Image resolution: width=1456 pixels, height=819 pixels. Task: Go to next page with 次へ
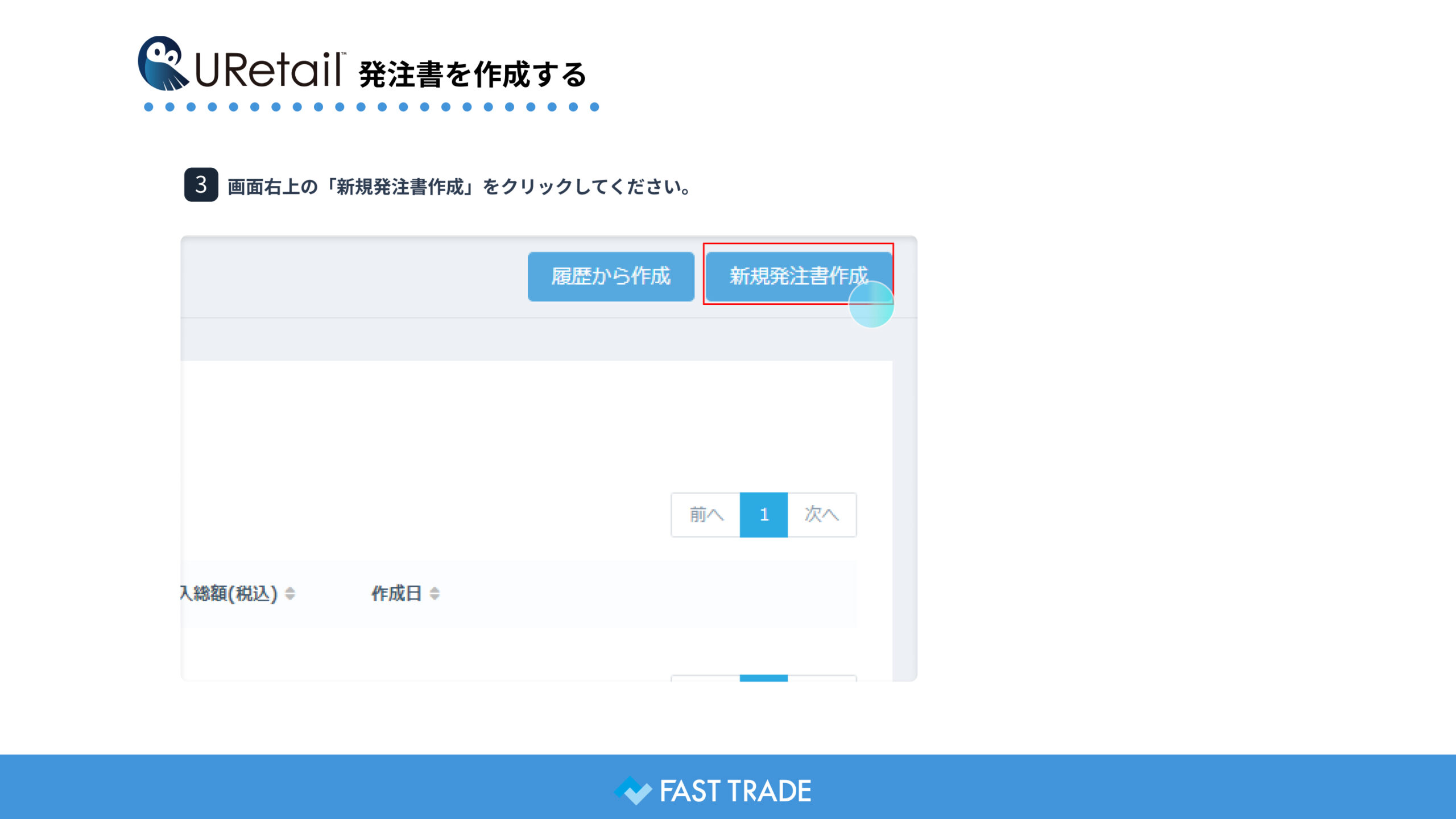tap(821, 515)
